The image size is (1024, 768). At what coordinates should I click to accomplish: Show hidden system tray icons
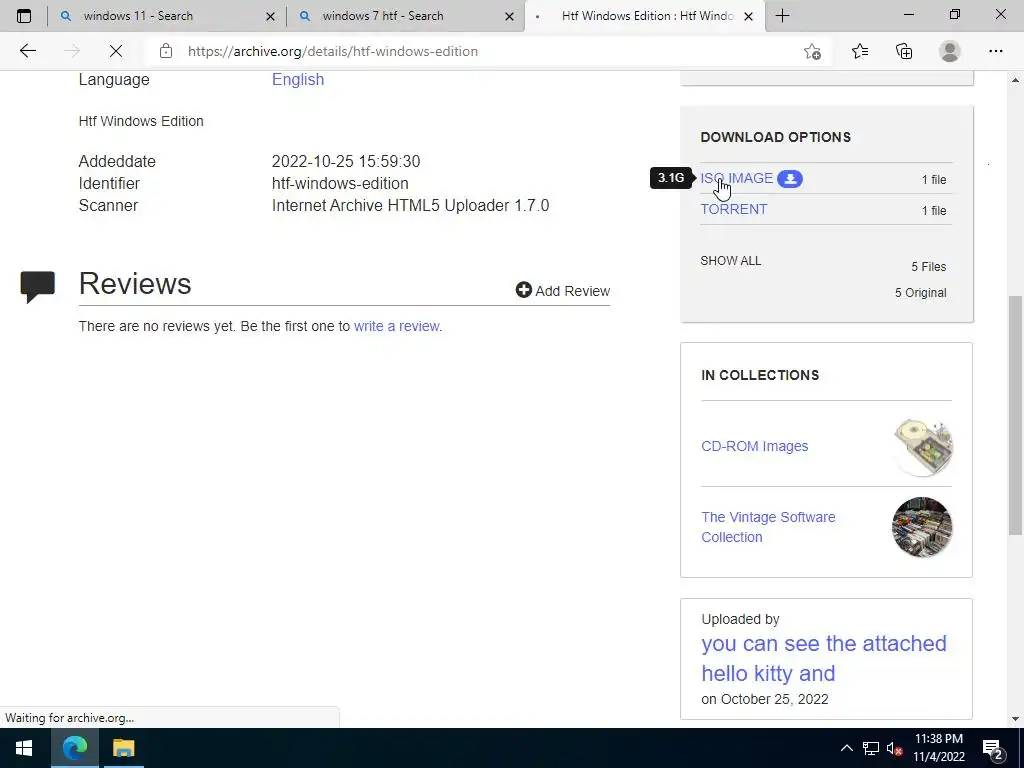(x=846, y=748)
